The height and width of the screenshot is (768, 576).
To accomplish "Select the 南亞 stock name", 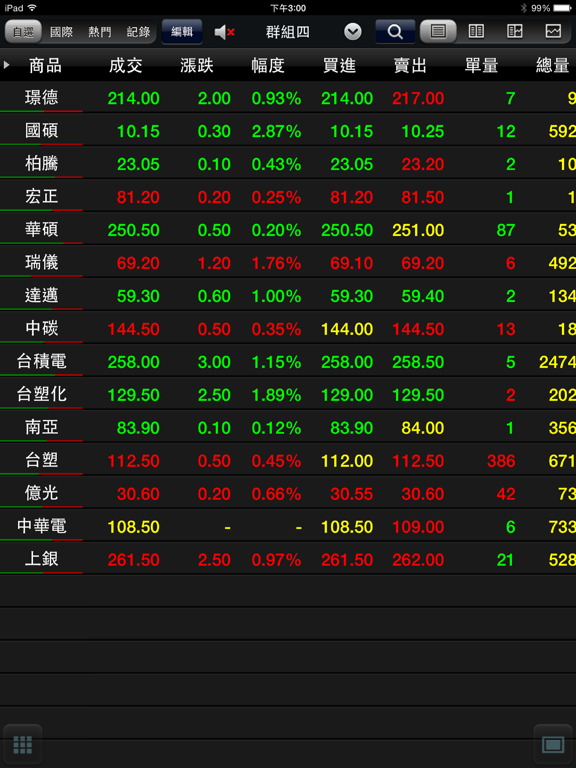I will [x=42, y=427].
